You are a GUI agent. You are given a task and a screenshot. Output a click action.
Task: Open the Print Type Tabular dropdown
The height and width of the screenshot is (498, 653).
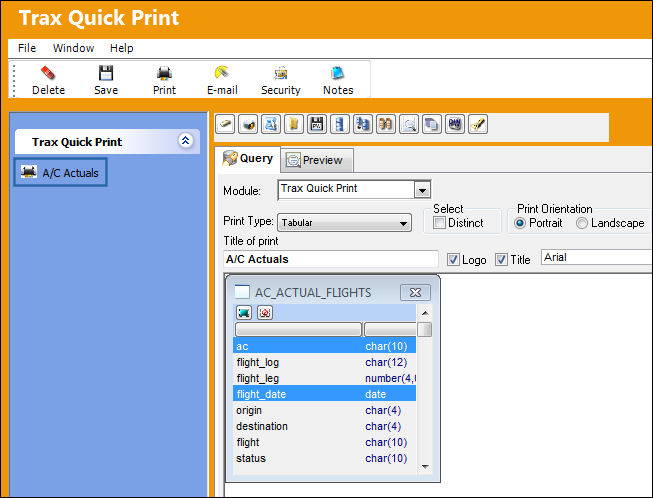pos(344,223)
